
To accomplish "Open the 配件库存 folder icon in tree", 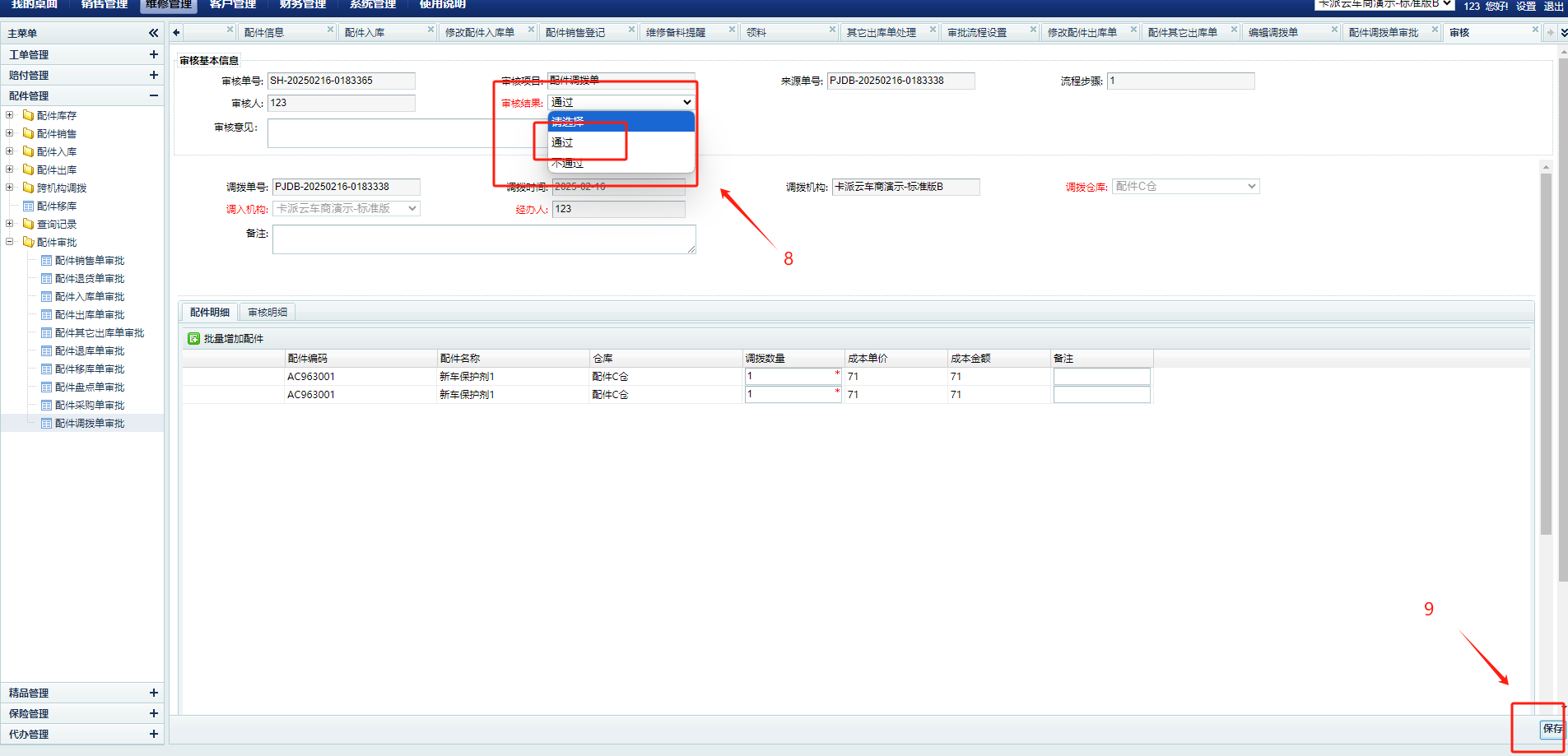I will tap(28, 116).
